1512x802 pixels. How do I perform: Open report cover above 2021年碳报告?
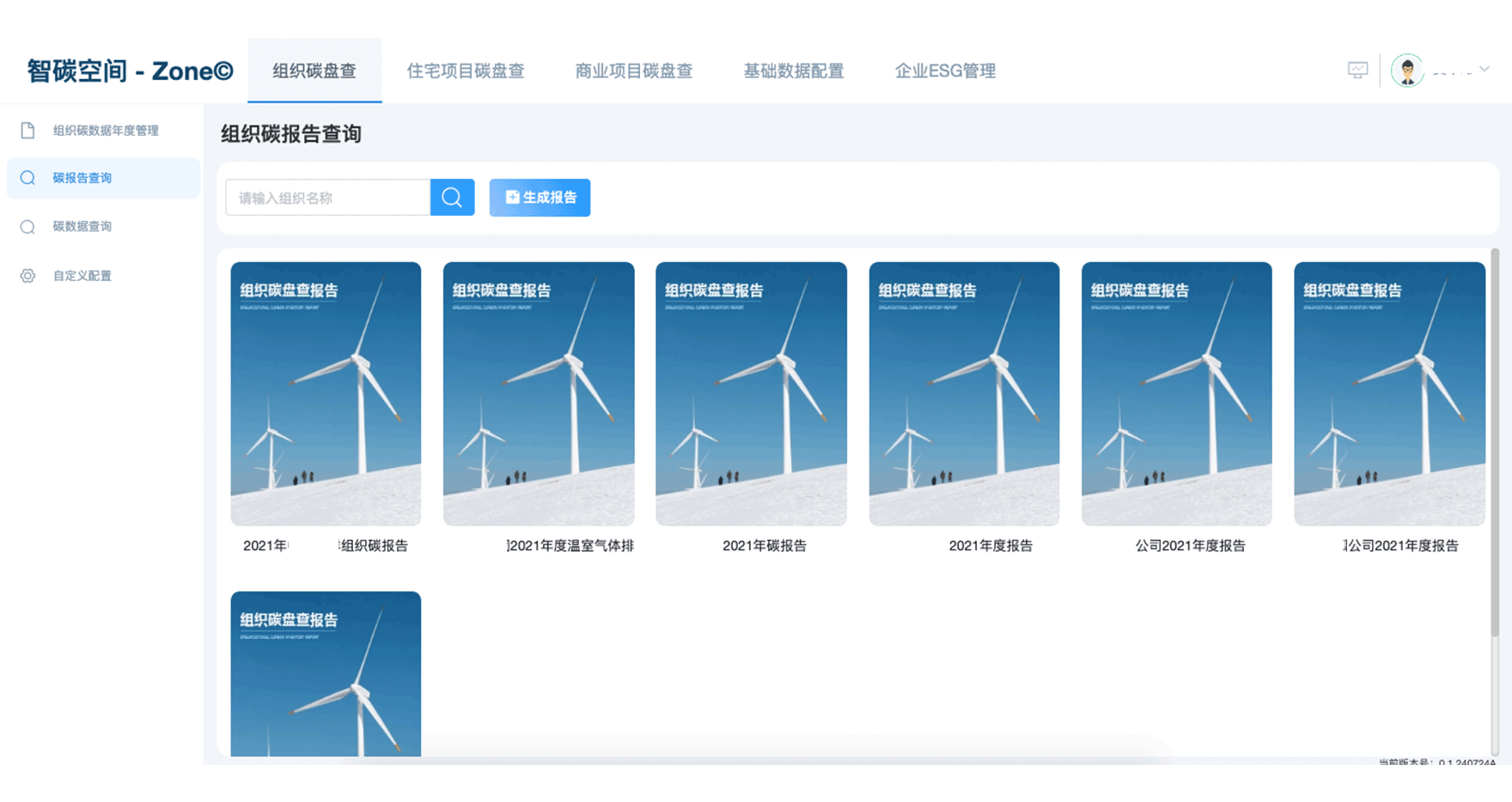click(x=751, y=394)
